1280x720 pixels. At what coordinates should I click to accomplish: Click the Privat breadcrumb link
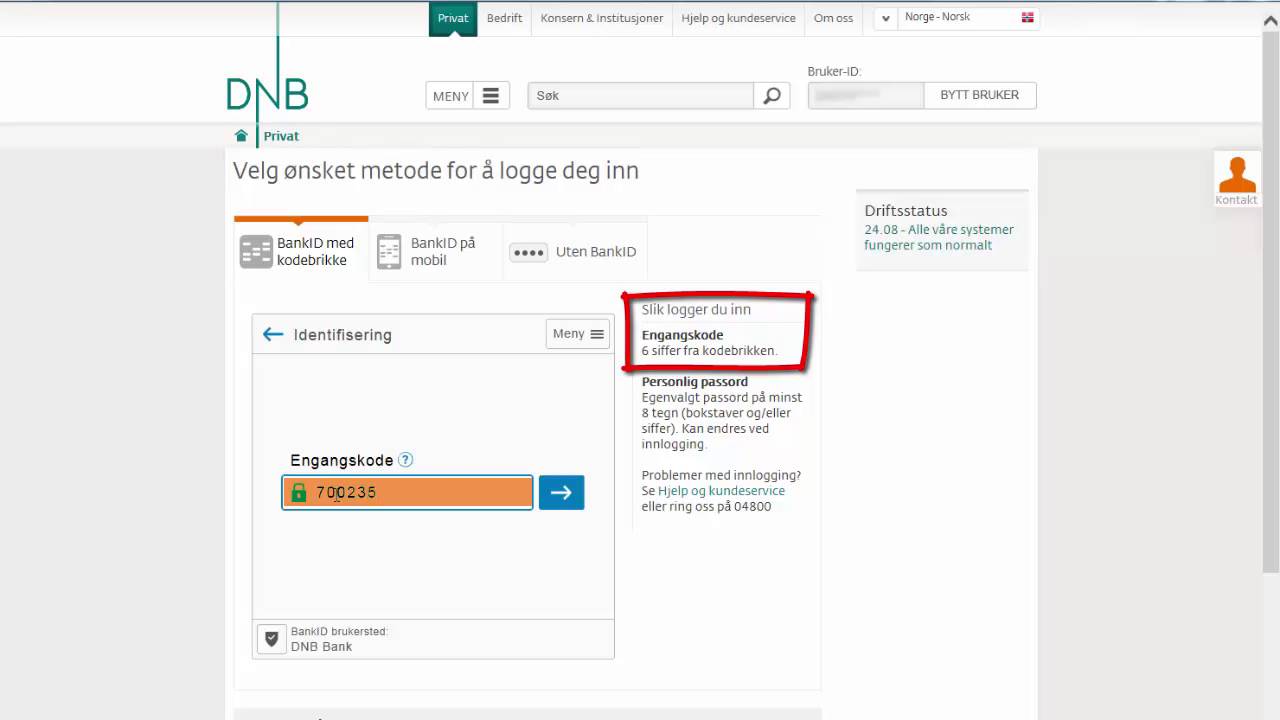(281, 136)
